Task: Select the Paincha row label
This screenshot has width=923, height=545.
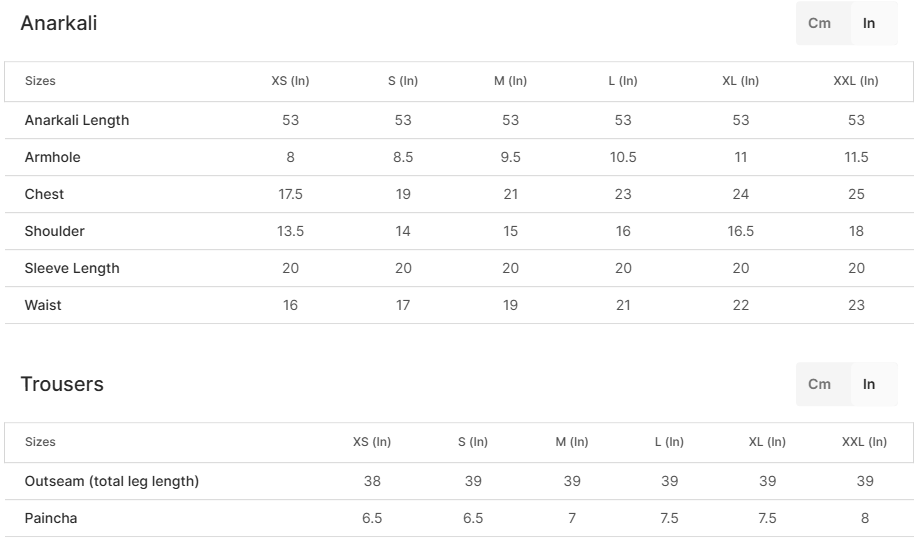Action: 51,518
